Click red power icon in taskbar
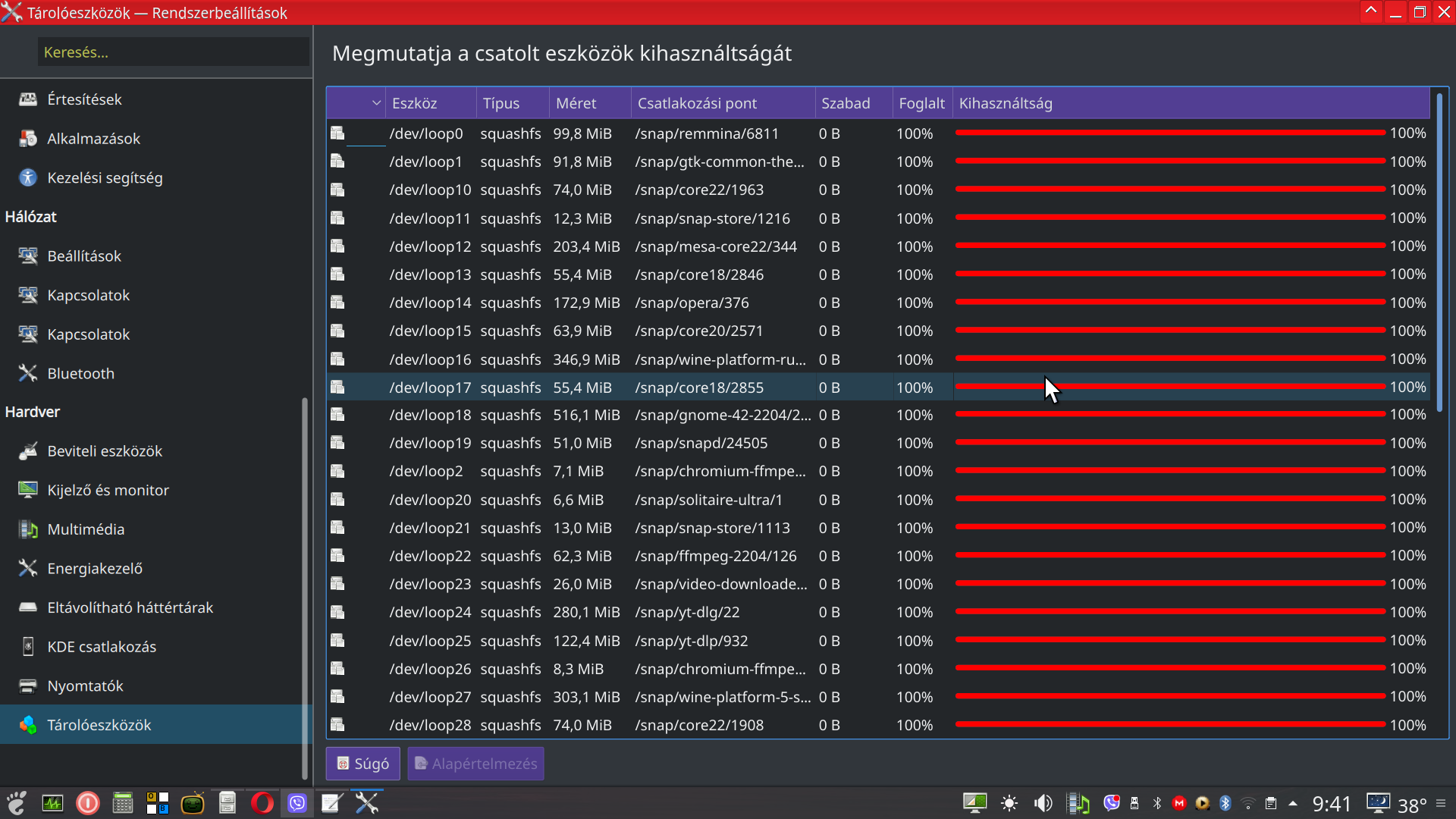This screenshot has width=1456, height=819. (x=88, y=803)
